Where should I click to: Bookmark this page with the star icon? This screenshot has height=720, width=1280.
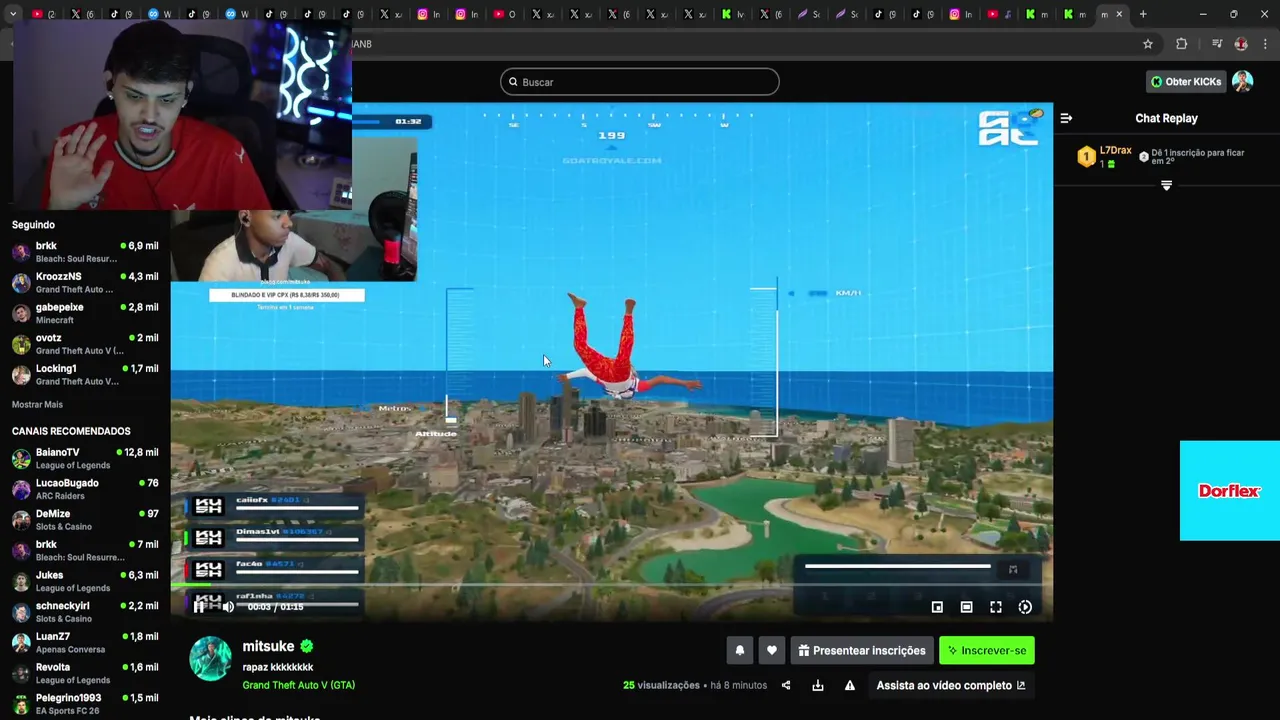point(1148,44)
